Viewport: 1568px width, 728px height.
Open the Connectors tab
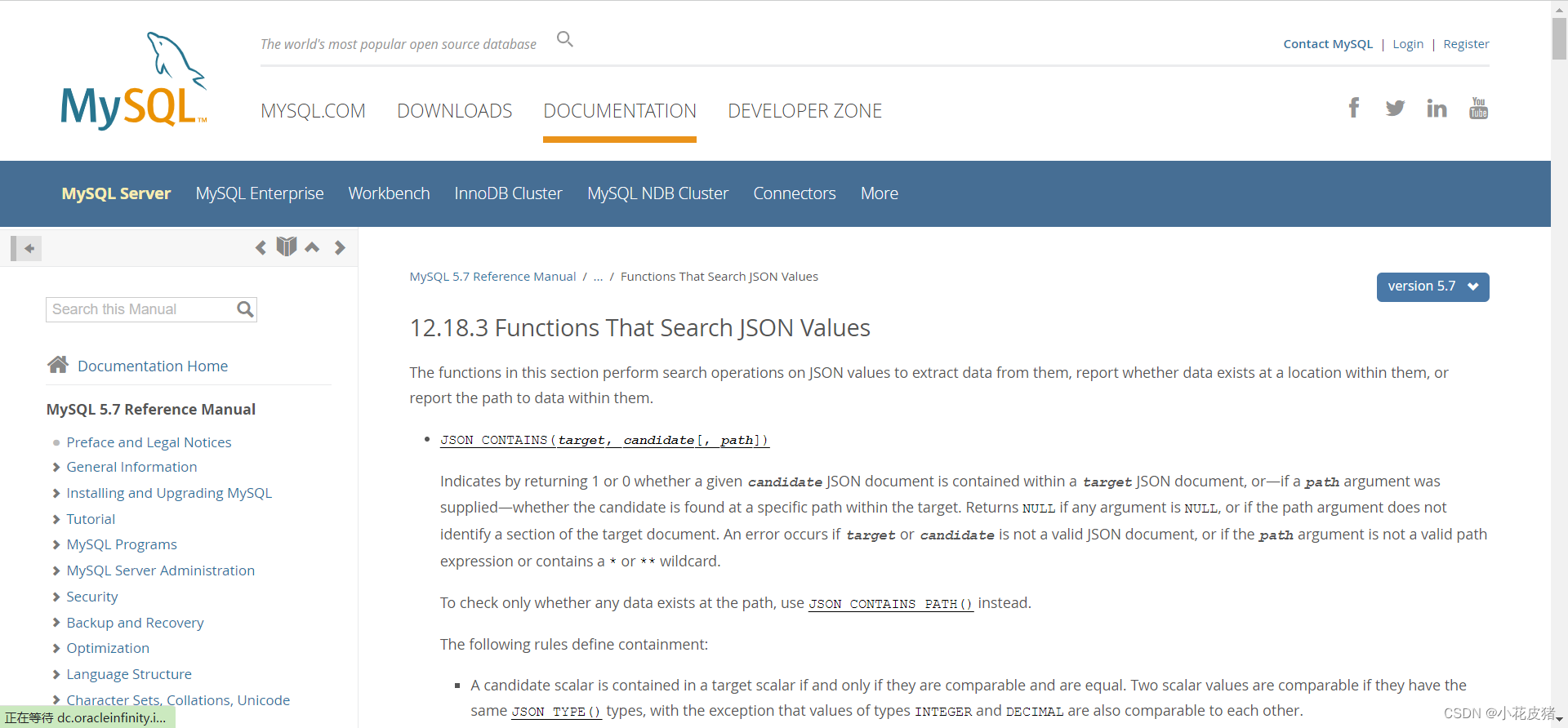point(795,193)
